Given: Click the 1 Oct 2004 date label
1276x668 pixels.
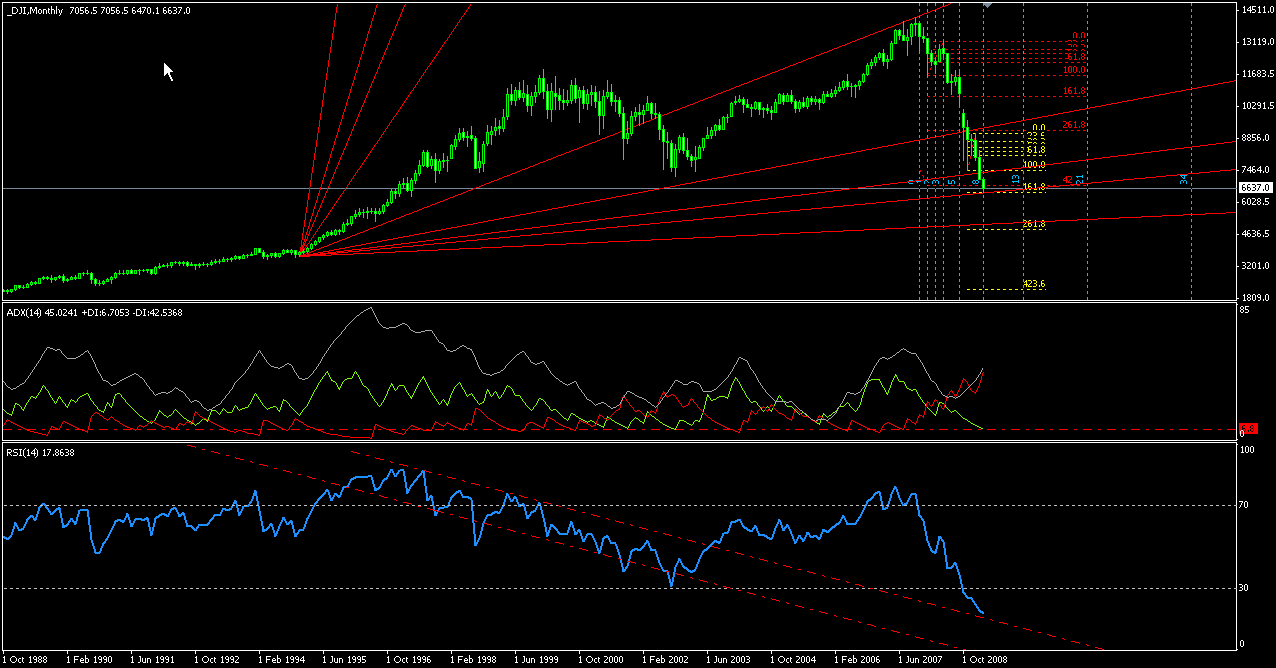Looking at the screenshot, I should coord(793,660).
